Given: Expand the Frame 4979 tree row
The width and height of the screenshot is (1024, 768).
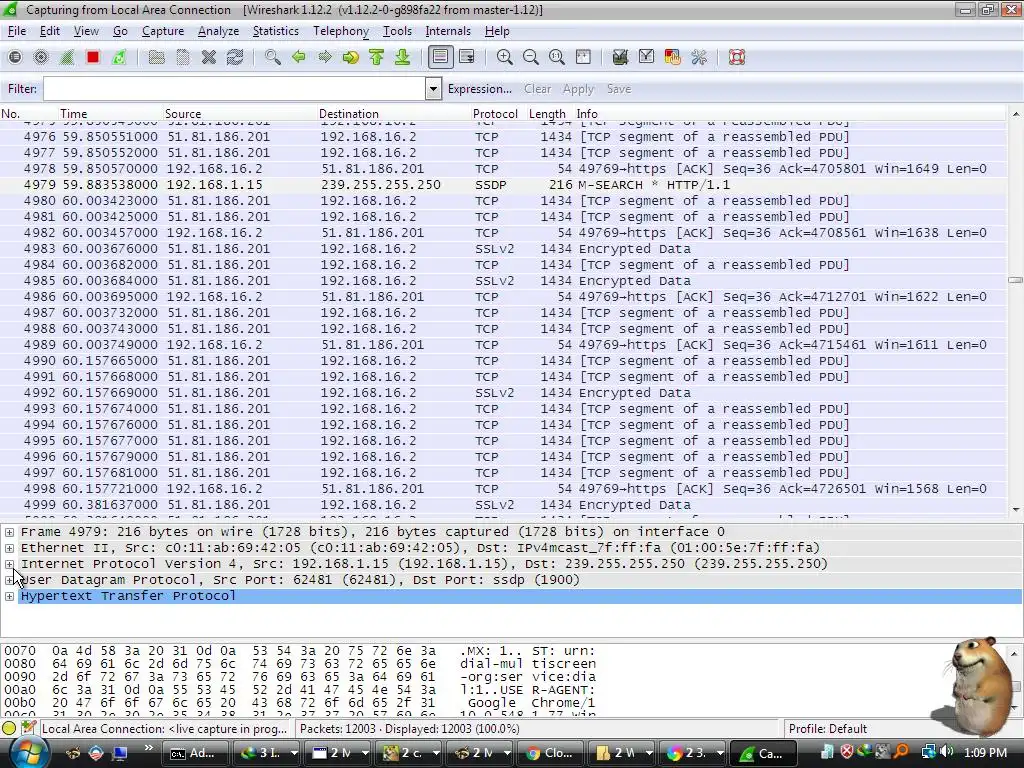Looking at the screenshot, I should (x=9, y=532).
